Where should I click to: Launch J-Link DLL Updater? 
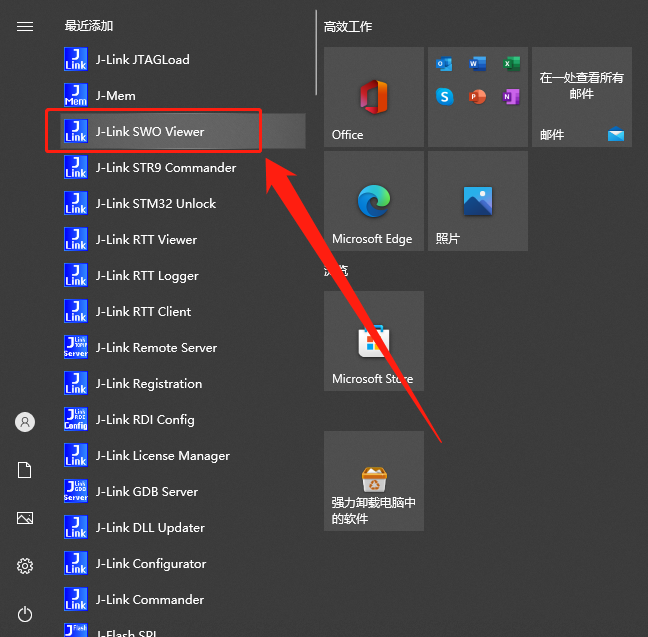[183, 527]
